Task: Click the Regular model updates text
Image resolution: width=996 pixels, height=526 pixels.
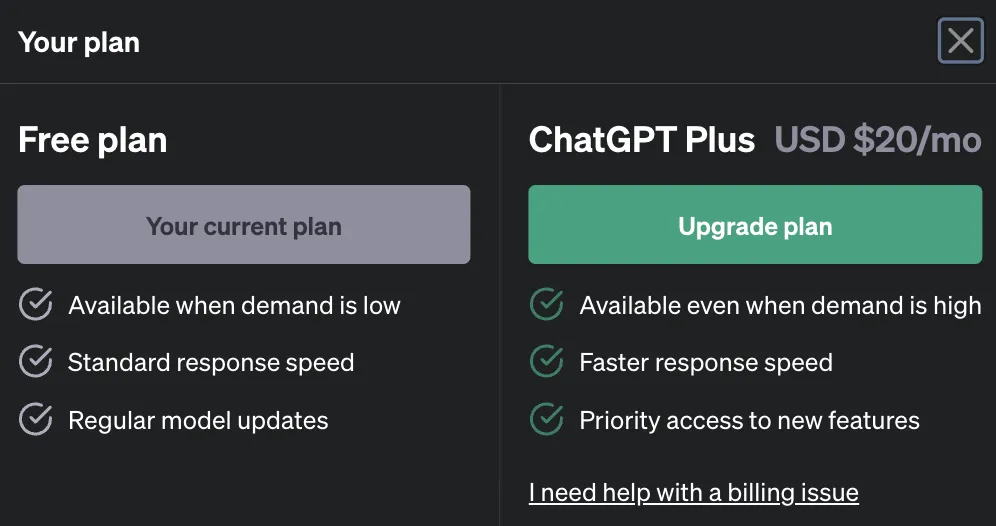Action: [198, 421]
